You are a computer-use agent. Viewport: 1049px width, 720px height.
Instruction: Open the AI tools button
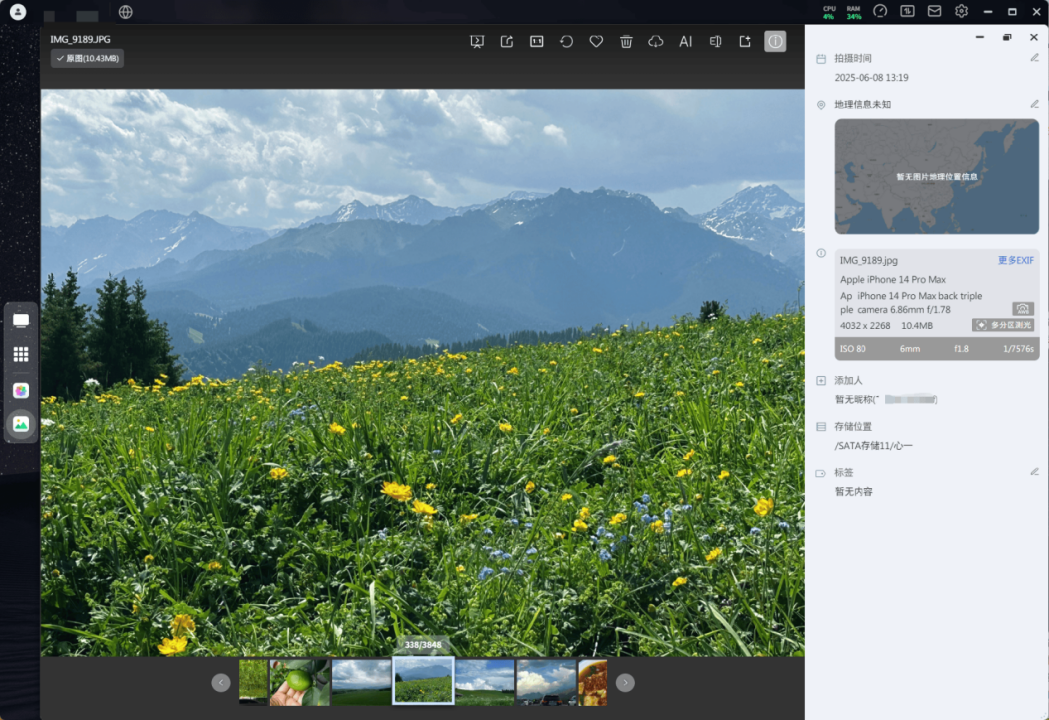(x=686, y=41)
